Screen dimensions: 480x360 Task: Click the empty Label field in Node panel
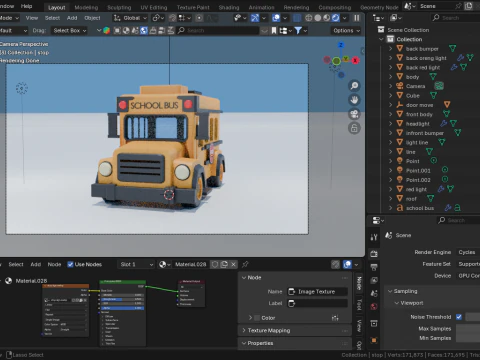pos(317,303)
